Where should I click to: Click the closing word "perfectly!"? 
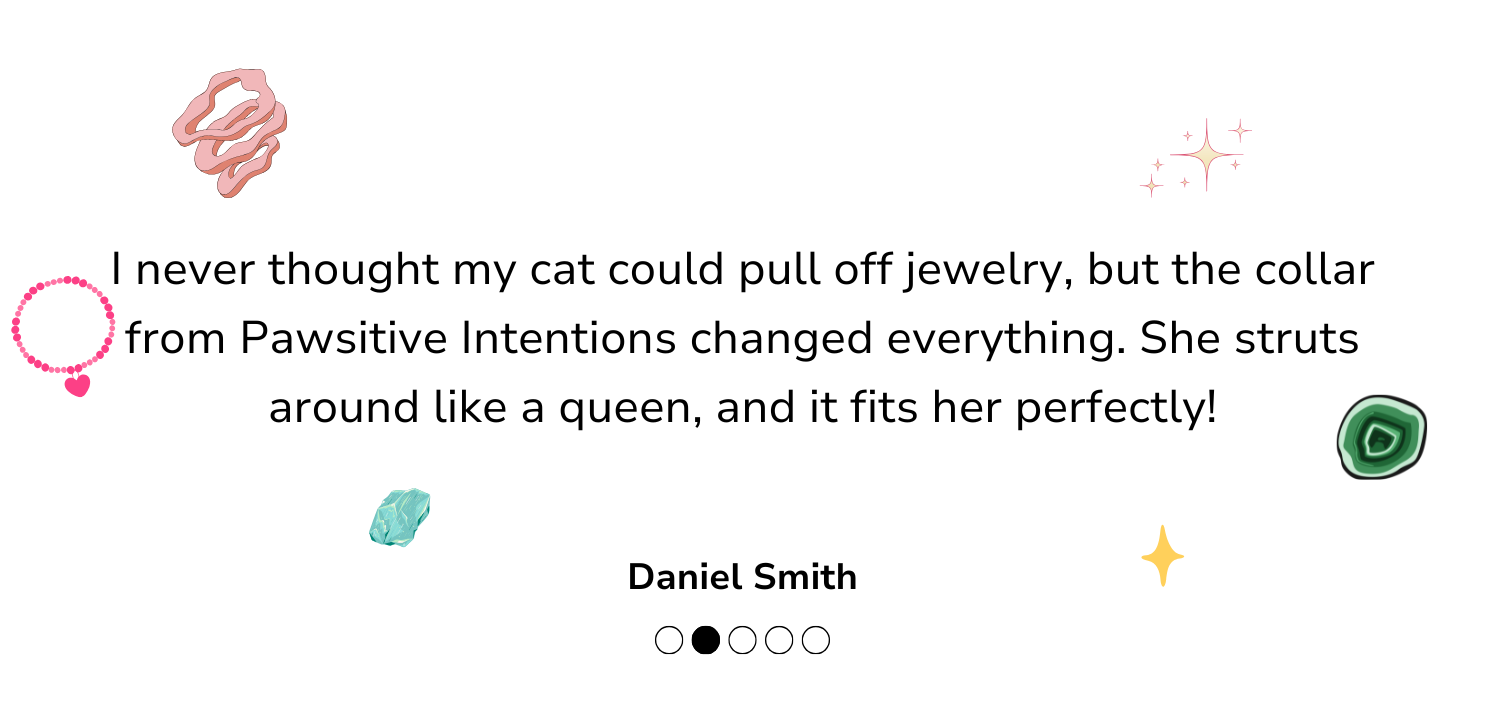pyautogui.click(x=1115, y=409)
